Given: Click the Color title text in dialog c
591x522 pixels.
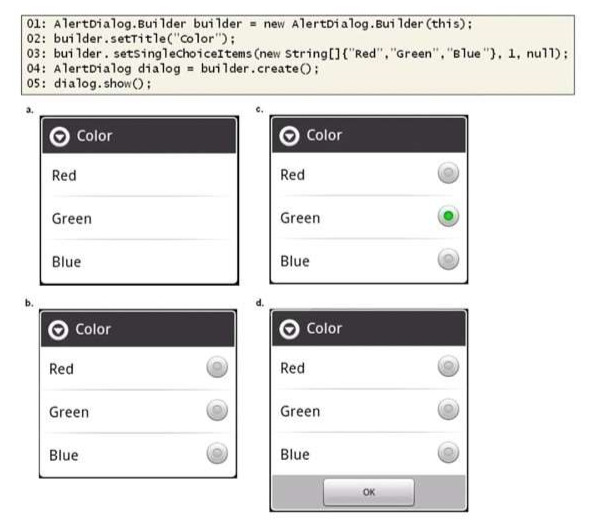Looking at the screenshot, I should coord(324,135).
